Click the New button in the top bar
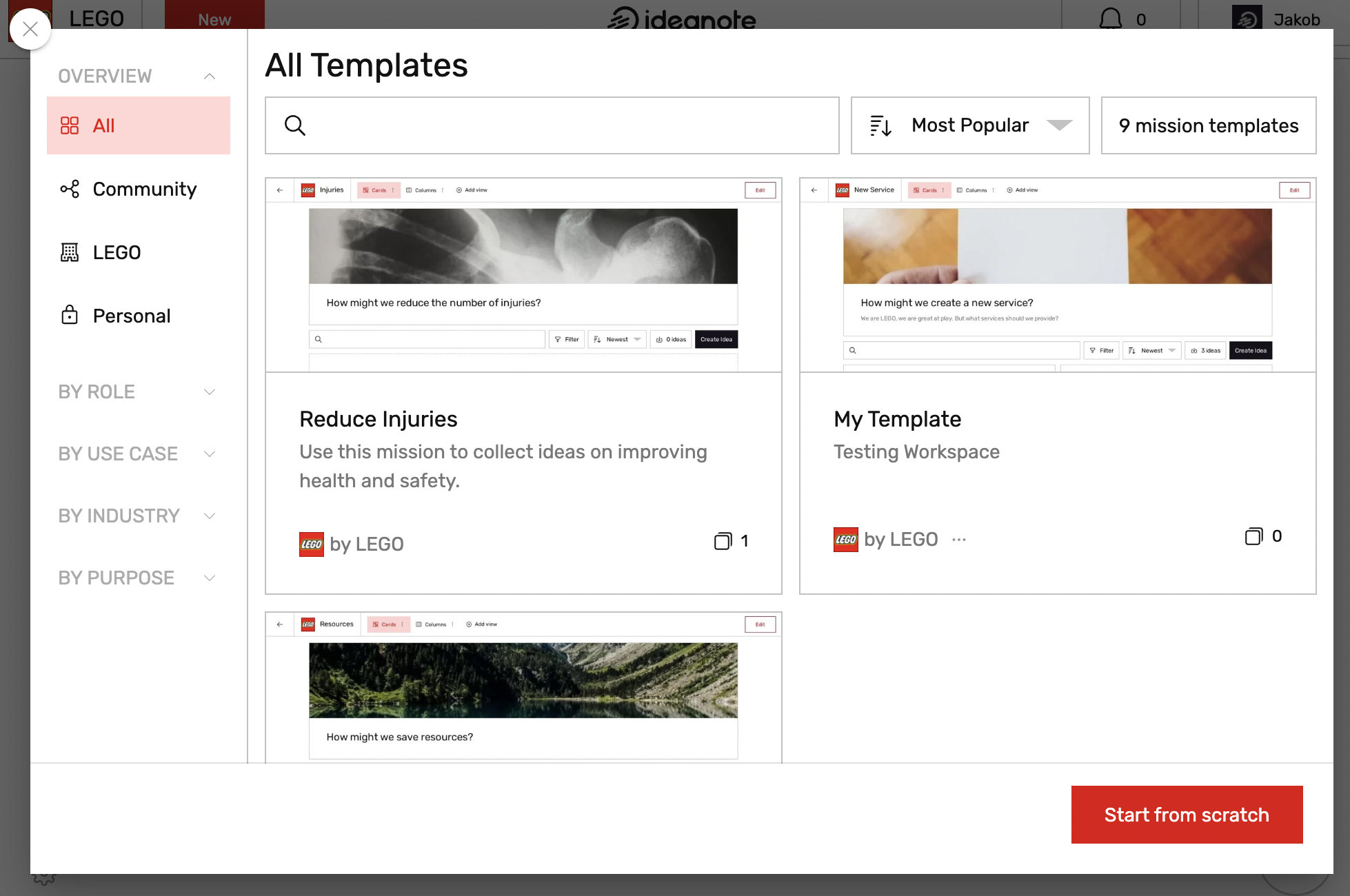This screenshot has height=896, width=1350. 214,15
